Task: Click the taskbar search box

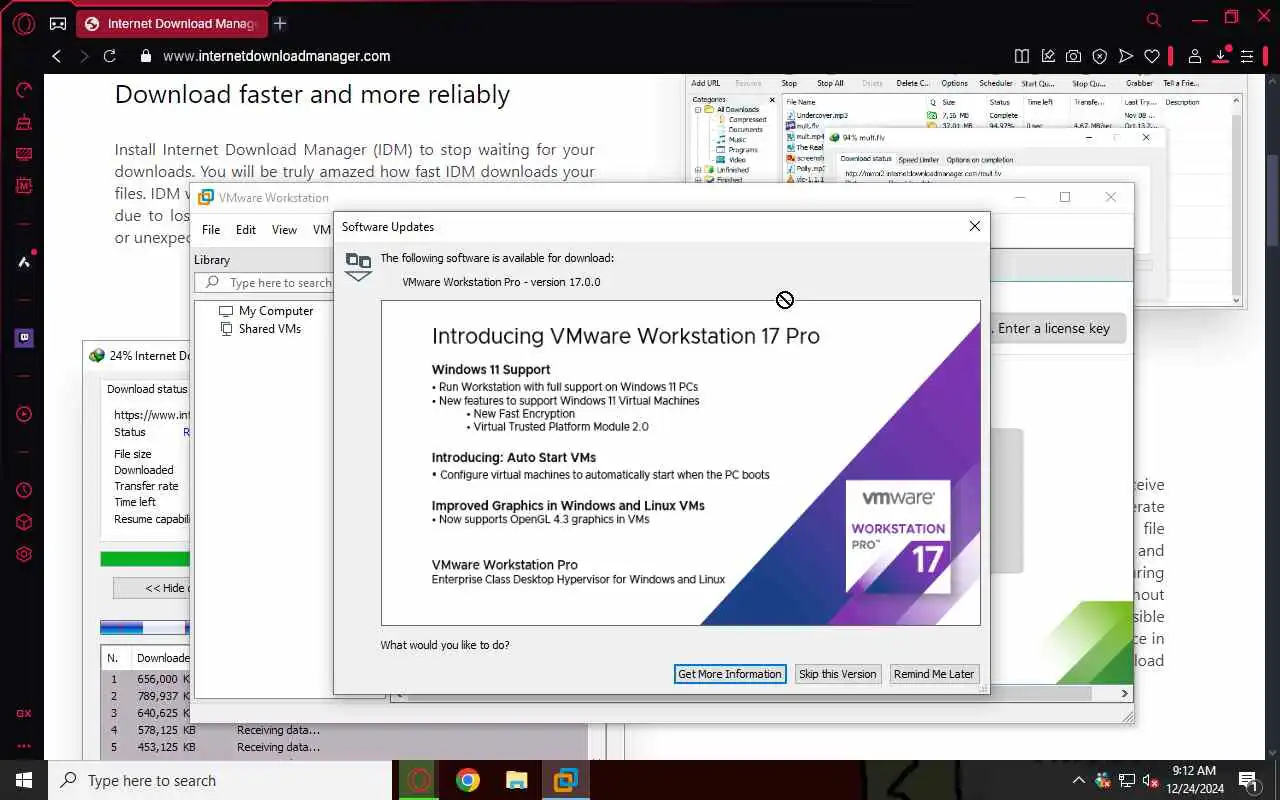Action: [x=220, y=780]
